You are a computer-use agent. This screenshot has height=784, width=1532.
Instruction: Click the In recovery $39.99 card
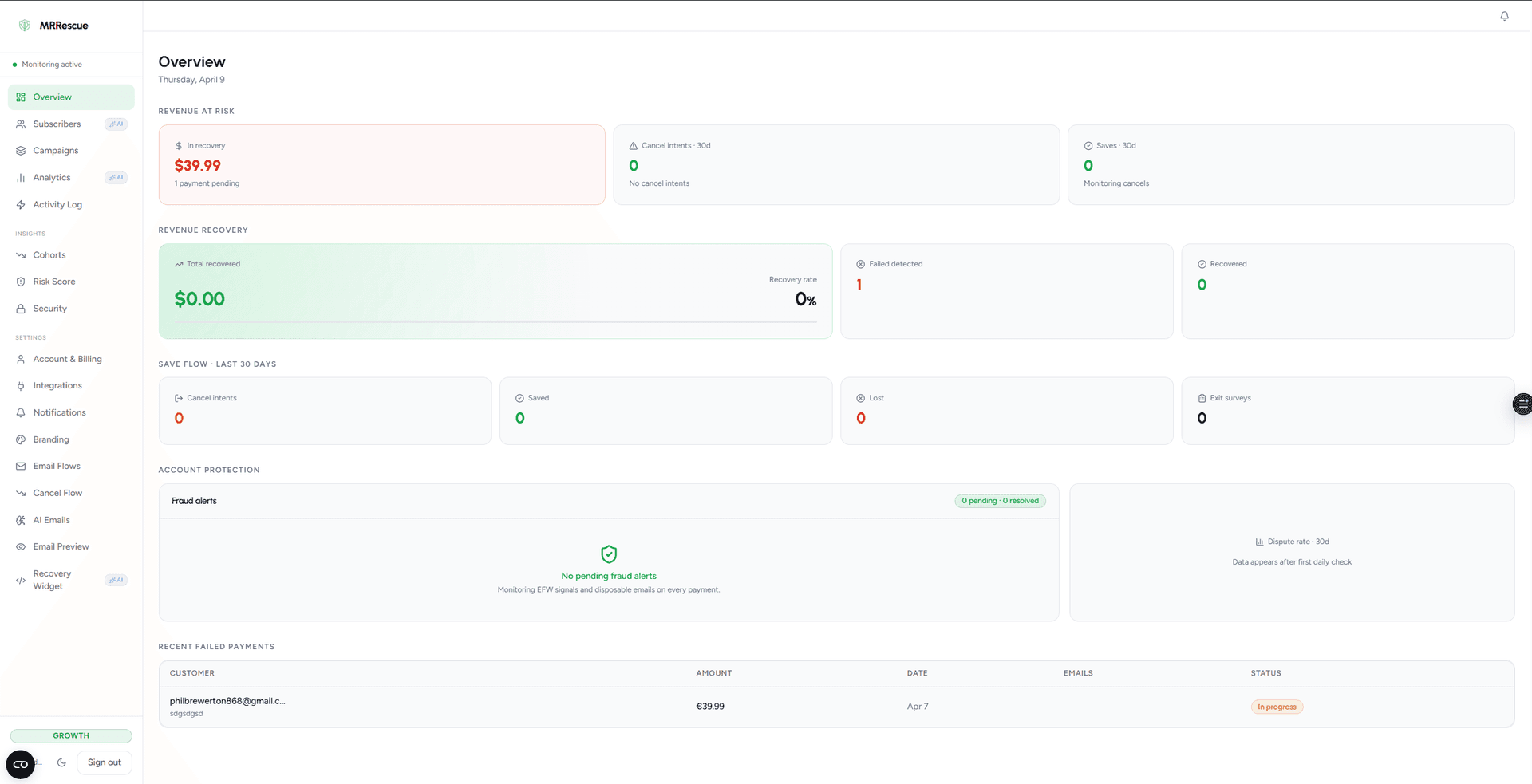(381, 165)
